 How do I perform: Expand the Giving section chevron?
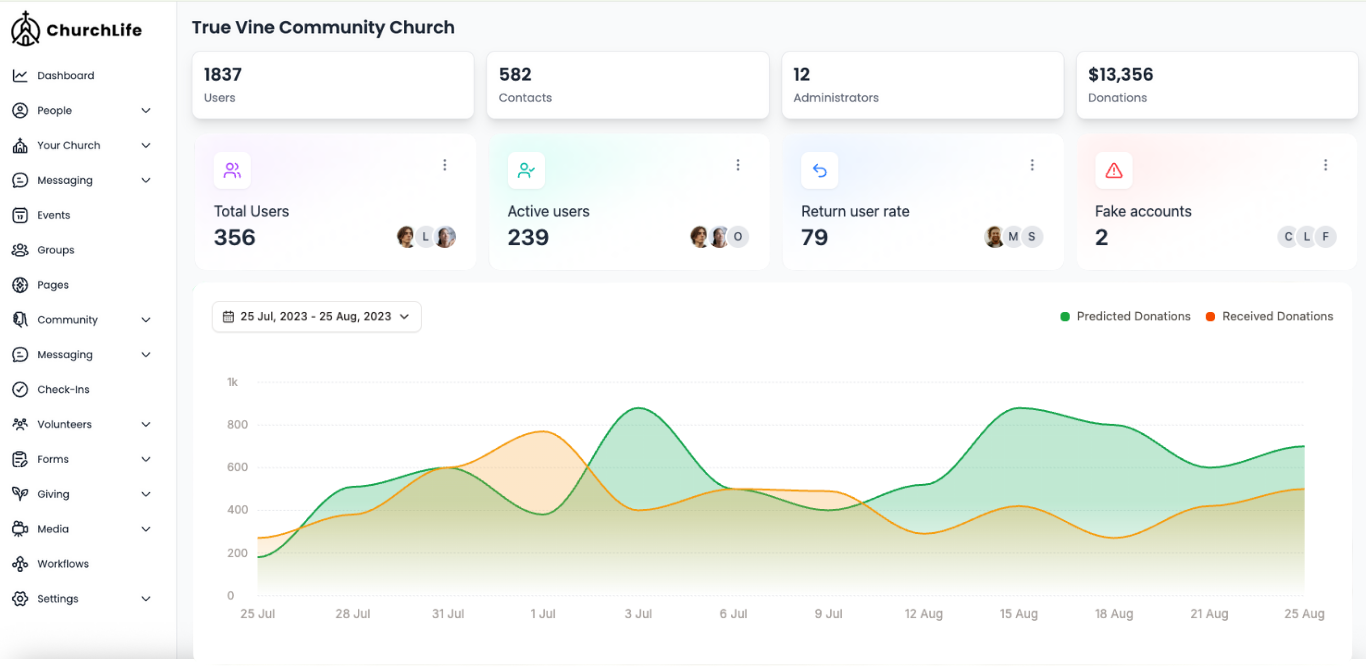(146, 494)
